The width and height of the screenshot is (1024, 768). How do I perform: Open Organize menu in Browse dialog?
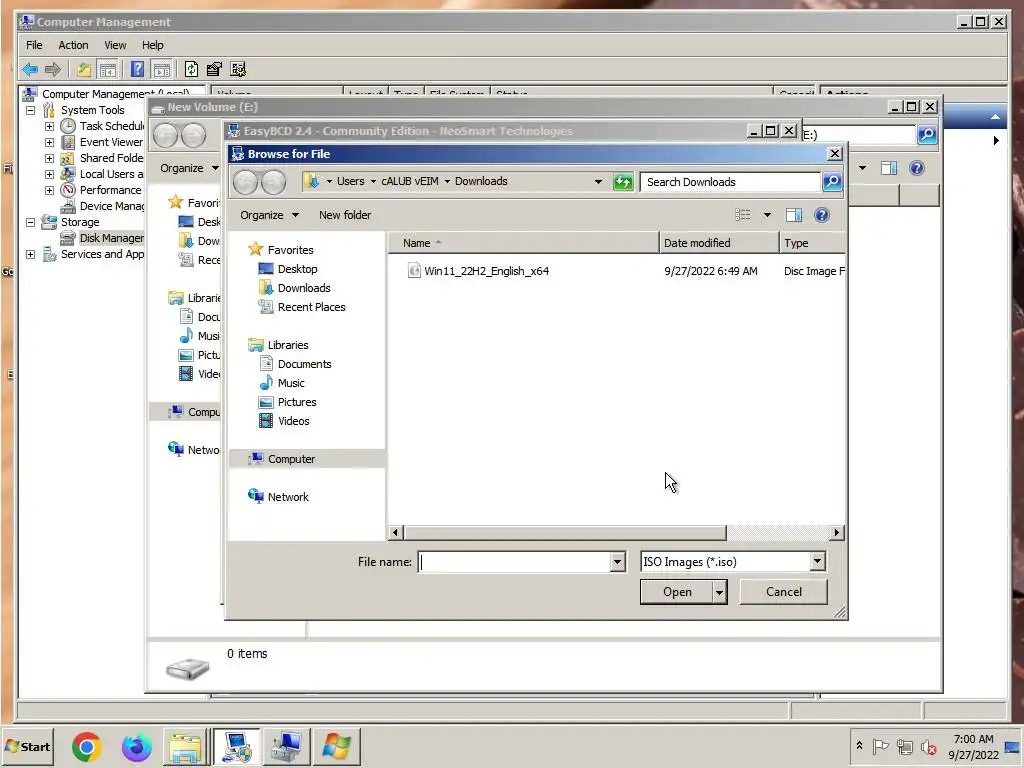[x=269, y=215]
